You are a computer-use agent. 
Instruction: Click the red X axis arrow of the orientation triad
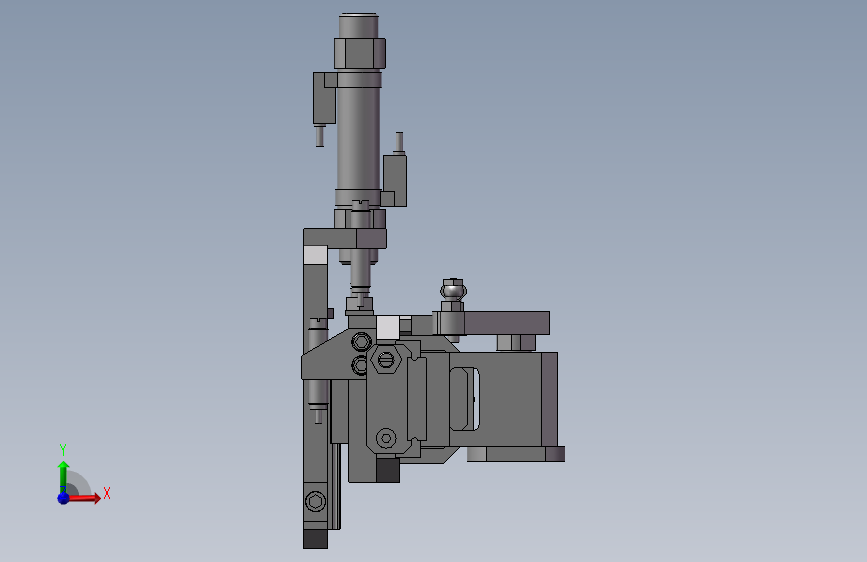(84, 498)
